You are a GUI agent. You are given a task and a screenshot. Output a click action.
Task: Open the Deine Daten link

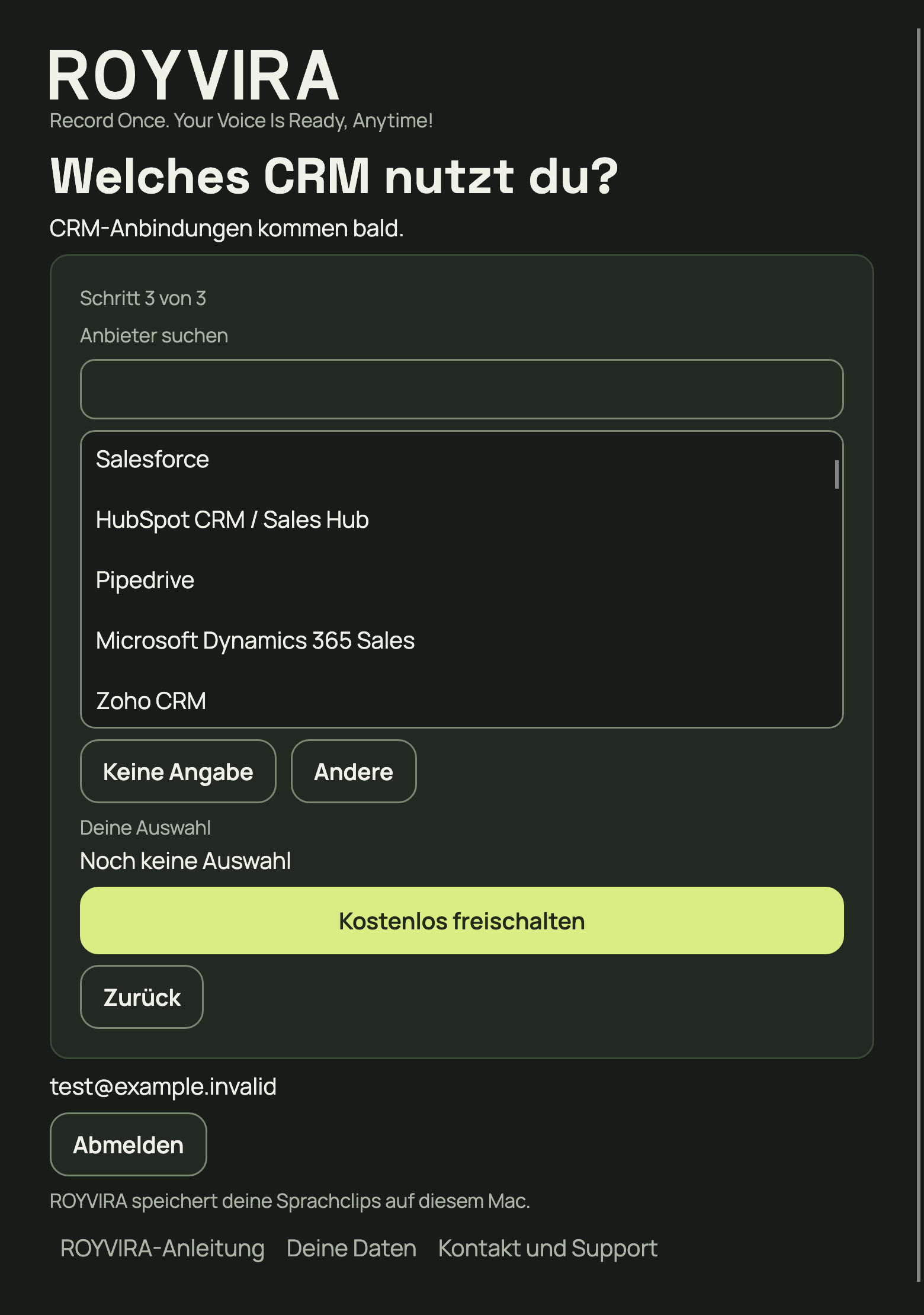pos(351,1248)
